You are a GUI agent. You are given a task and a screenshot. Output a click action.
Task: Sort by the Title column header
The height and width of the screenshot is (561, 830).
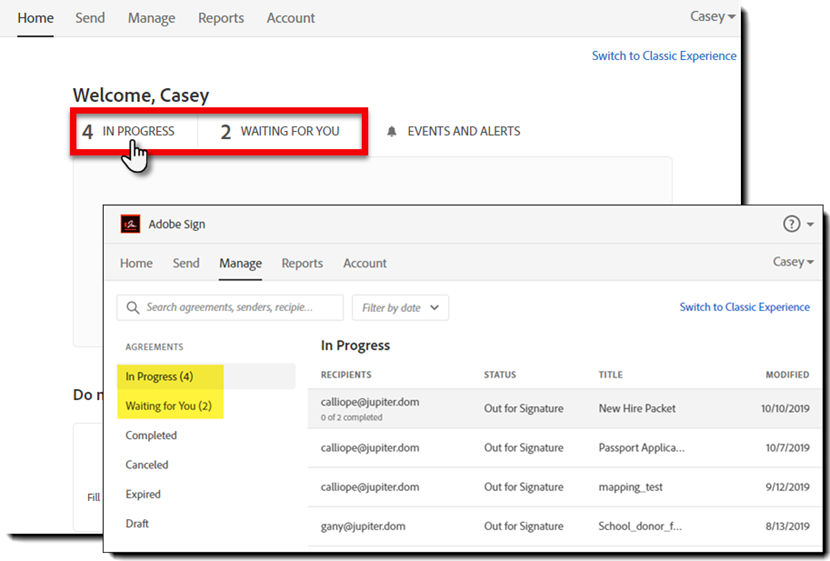pos(610,375)
